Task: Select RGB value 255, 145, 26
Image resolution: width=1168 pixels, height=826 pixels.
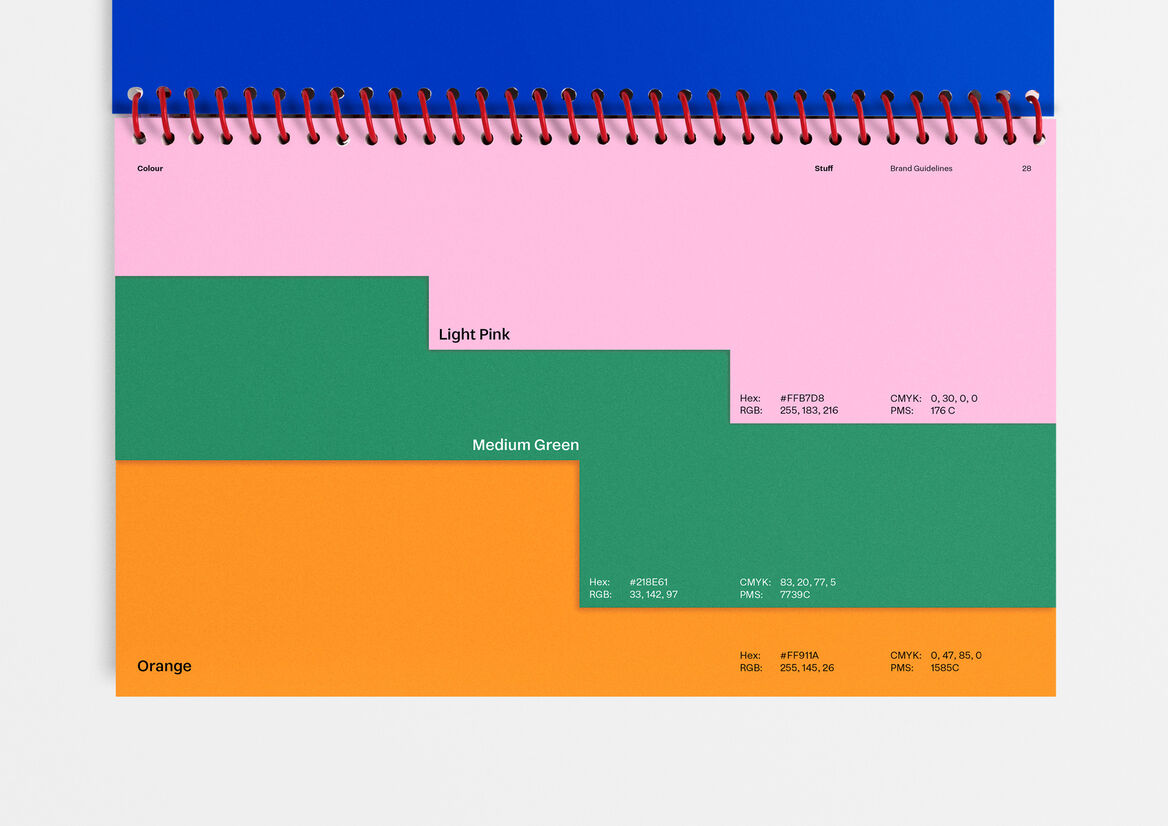Action: click(x=807, y=668)
